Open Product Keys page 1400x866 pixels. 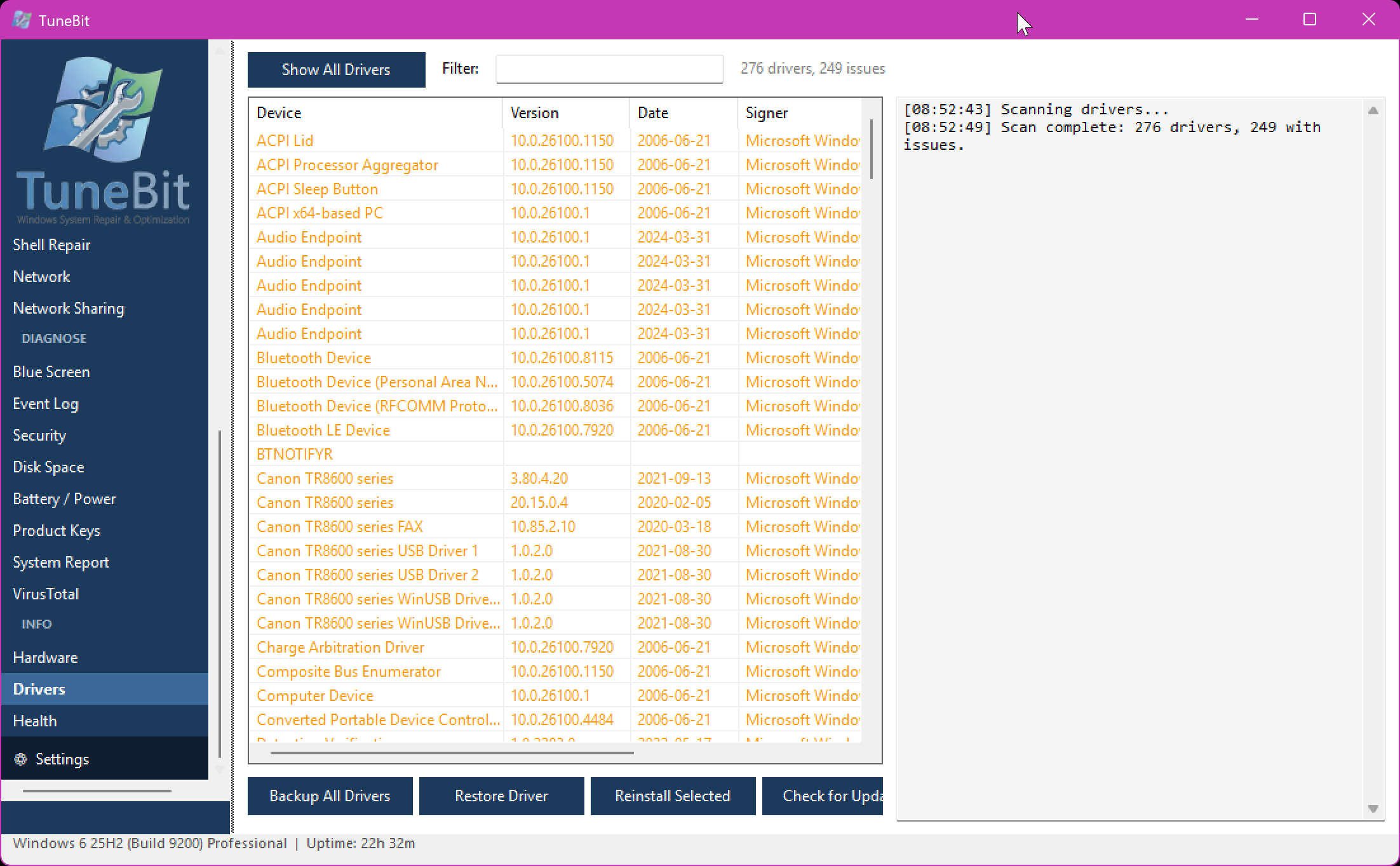(105, 530)
